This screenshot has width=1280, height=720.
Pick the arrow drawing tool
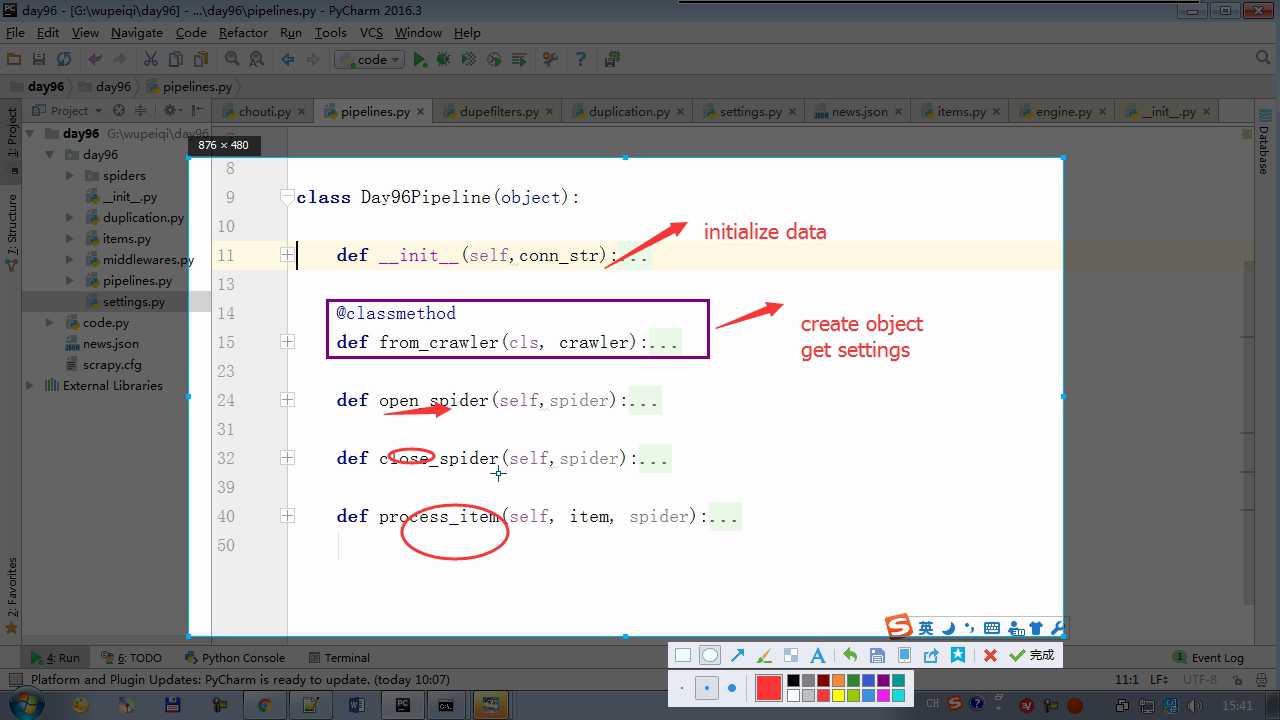click(737, 656)
